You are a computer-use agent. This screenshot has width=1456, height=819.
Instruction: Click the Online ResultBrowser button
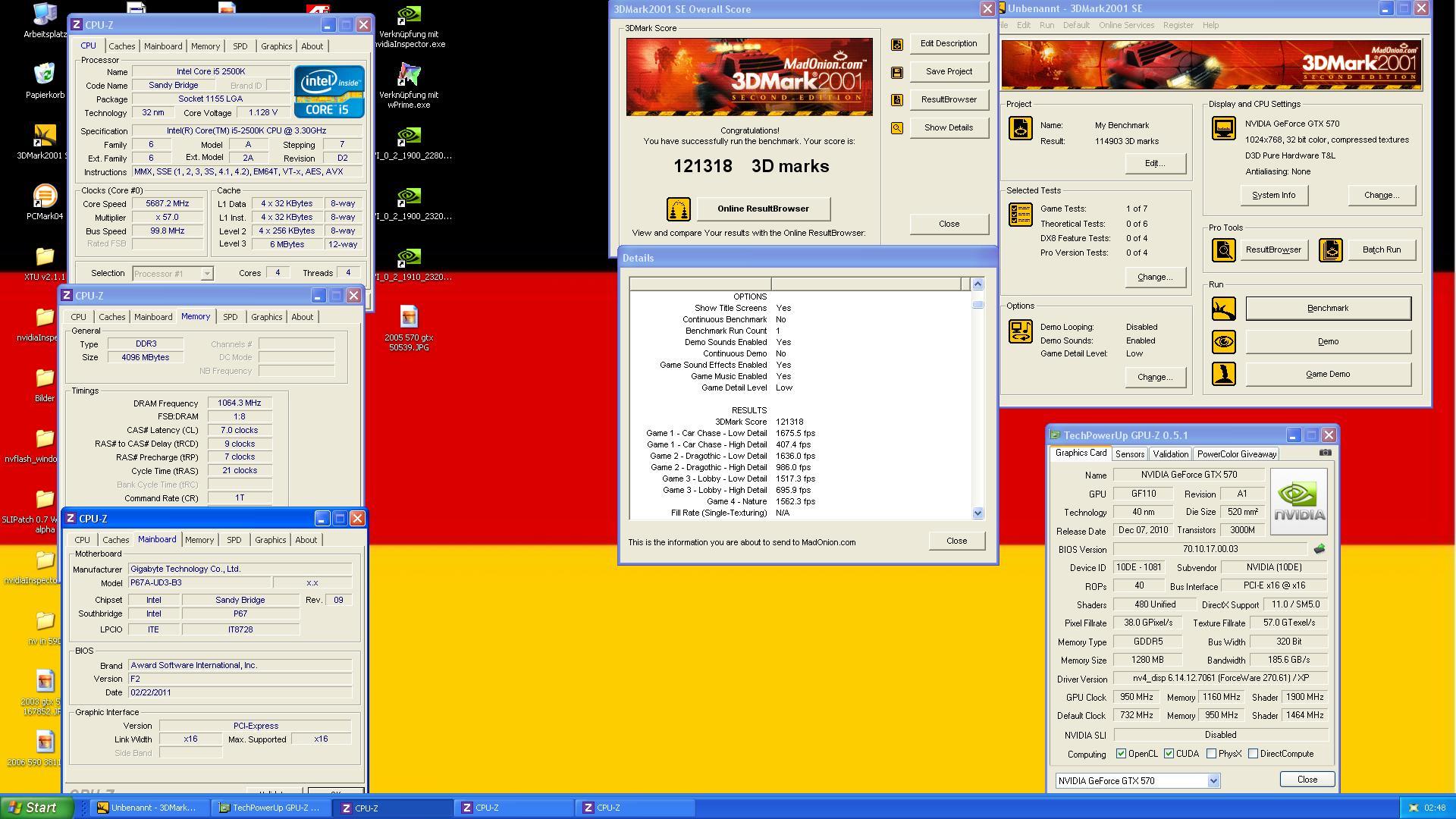[763, 209]
